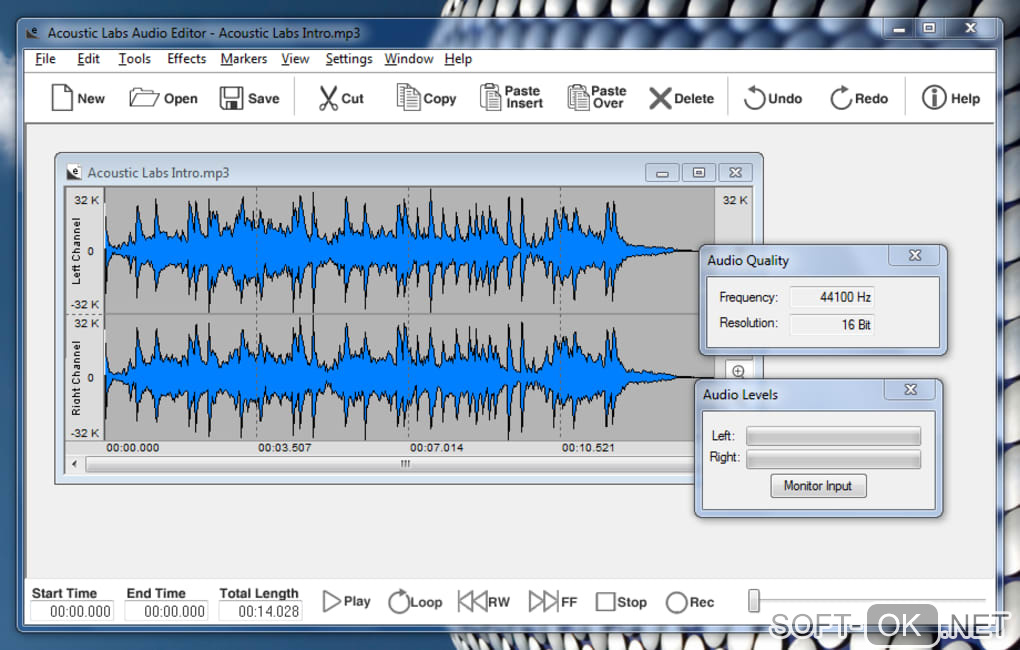Expand the Tools menu

[x=135, y=59]
